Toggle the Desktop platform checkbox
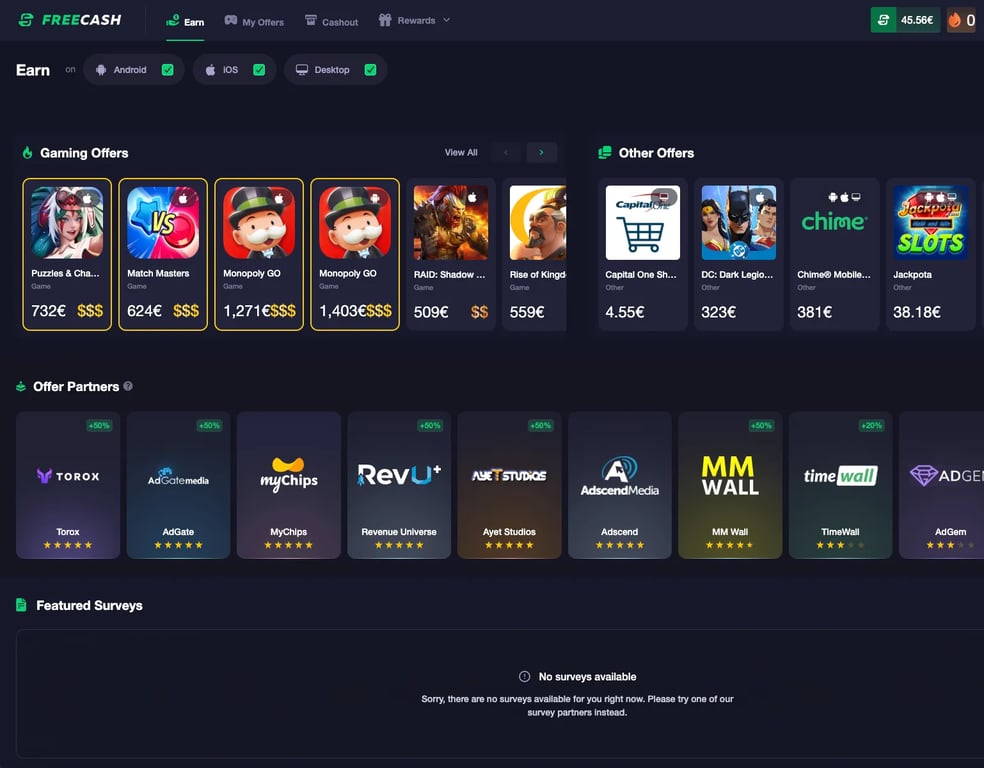 point(371,70)
